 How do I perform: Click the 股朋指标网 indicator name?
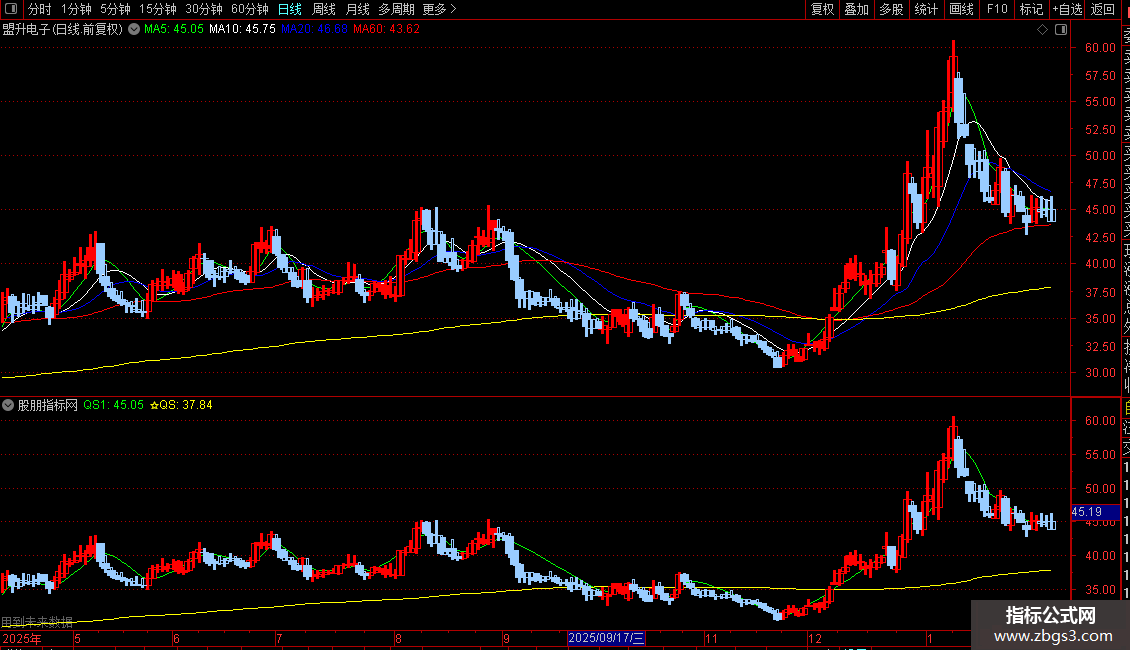point(48,405)
